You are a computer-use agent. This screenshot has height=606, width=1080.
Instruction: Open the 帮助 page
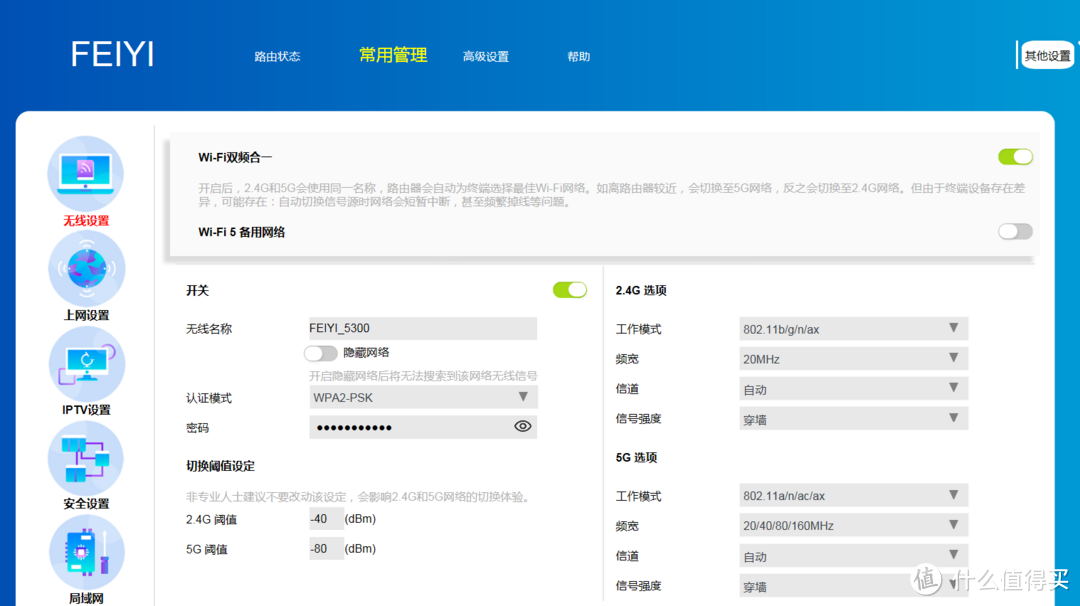click(578, 56)
